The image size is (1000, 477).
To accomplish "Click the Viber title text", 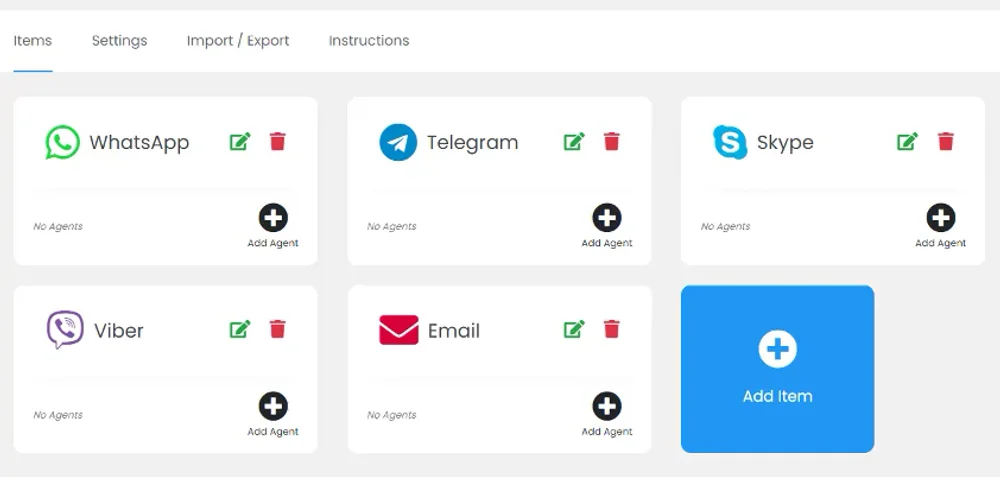I will (x=119, y=330).
